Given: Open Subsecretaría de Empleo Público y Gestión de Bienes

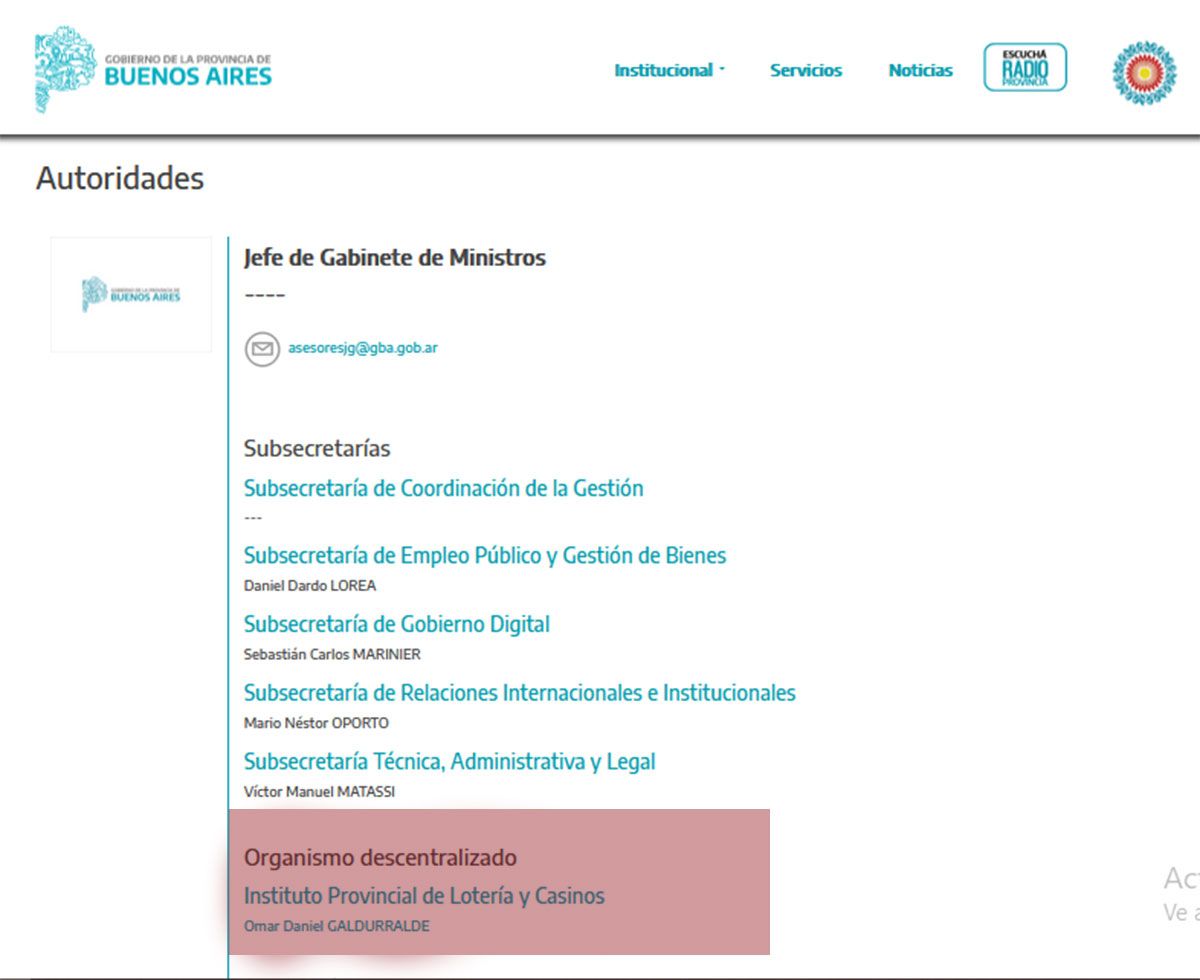Looking at the screenshot, I should point(485,556).
